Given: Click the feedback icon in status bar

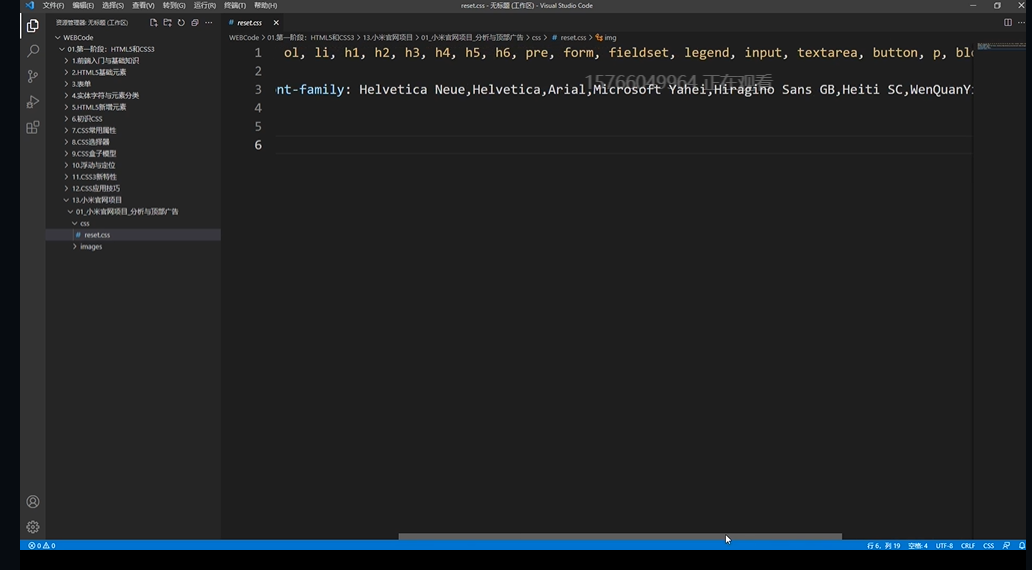Looking at the screenshot, I should (x=1006, y=546).
